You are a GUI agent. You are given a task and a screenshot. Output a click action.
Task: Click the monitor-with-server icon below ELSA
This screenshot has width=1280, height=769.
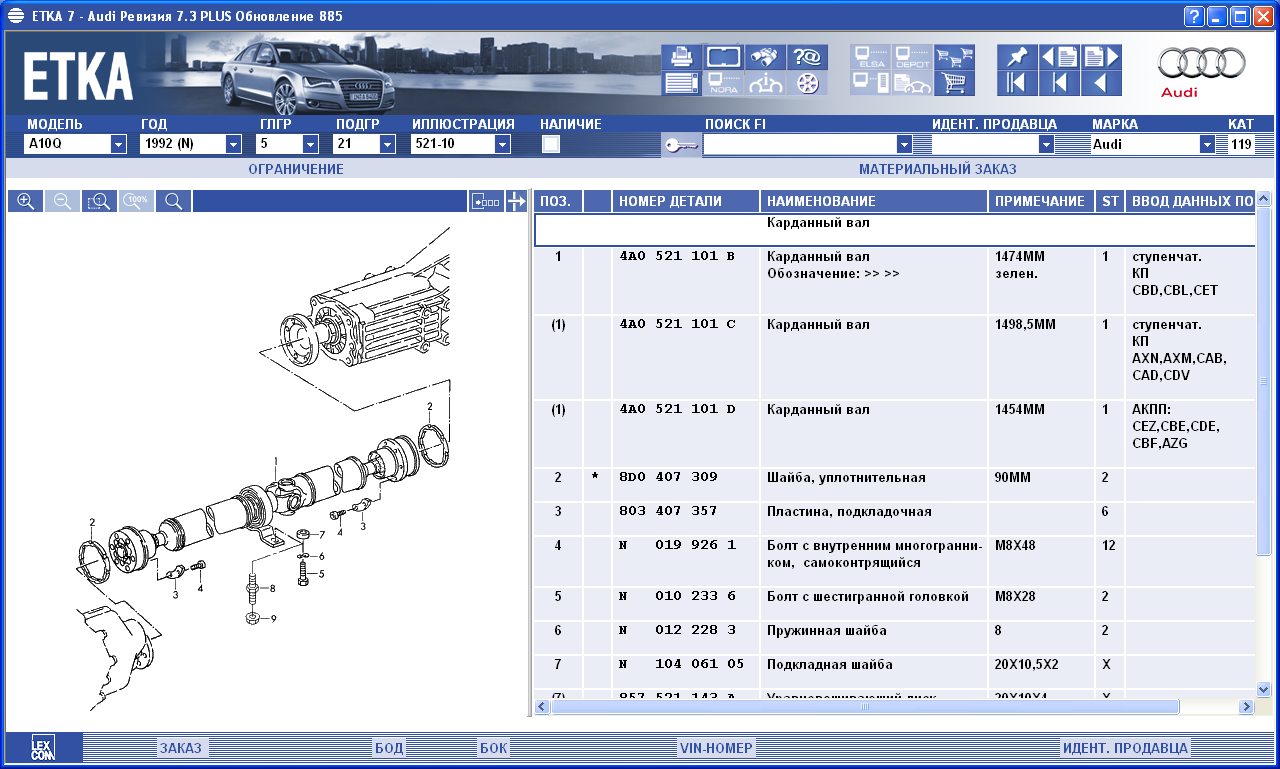click(870, 83)
